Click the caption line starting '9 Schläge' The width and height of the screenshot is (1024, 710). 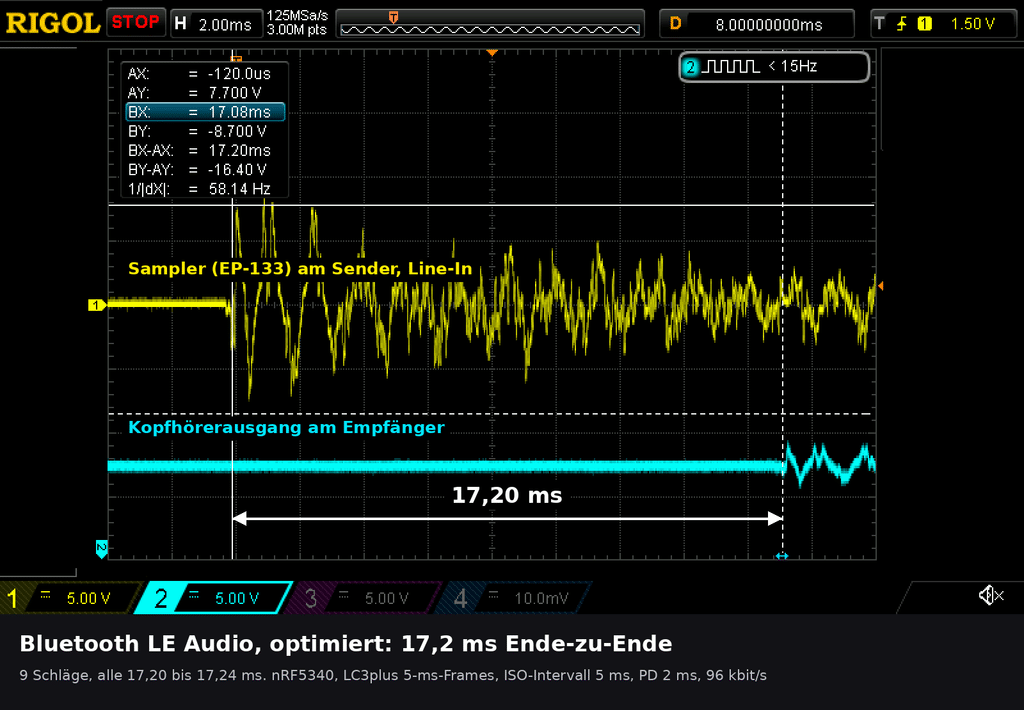393,675
